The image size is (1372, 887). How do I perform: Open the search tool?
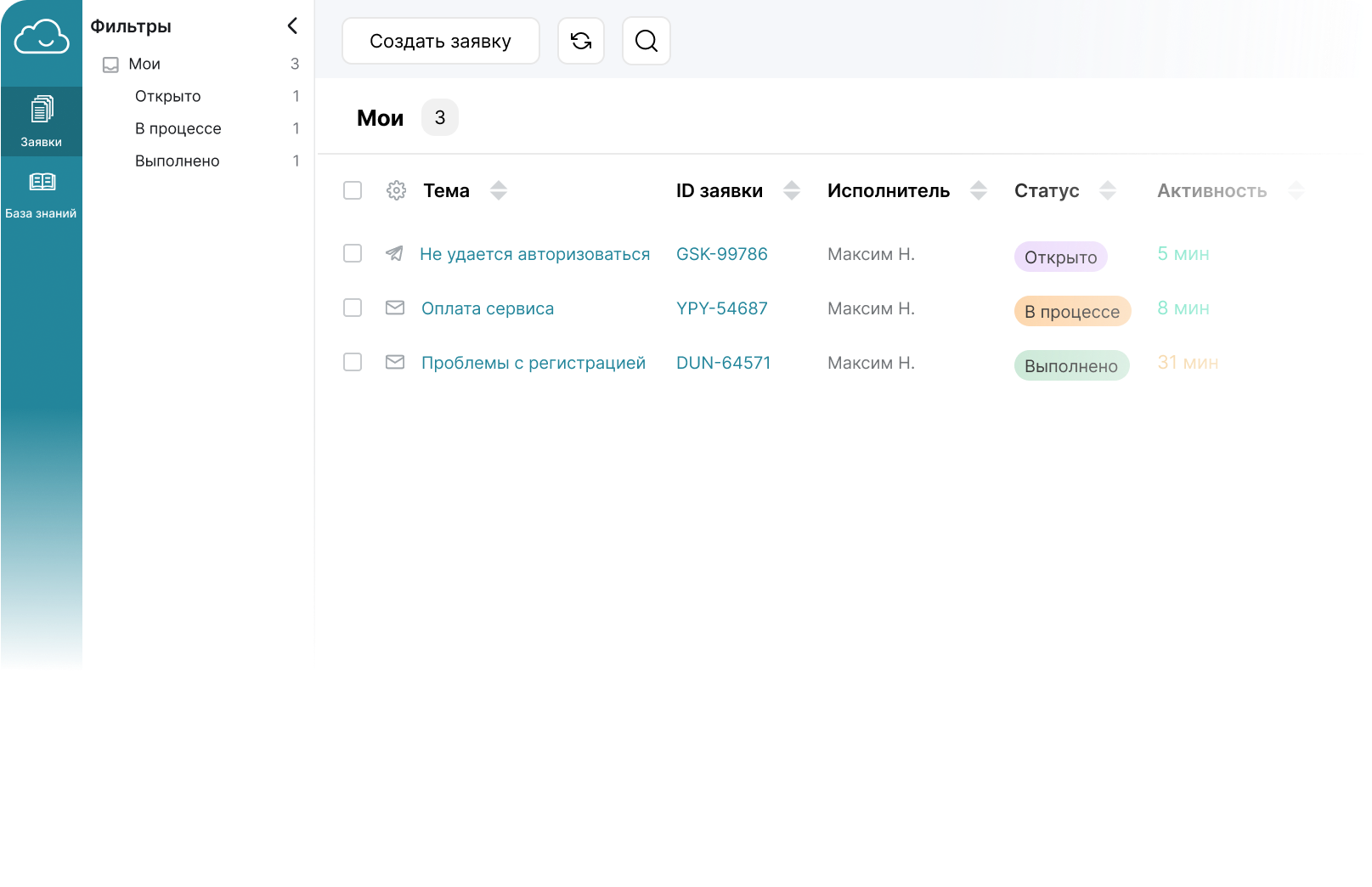click(x=646, y=41)
